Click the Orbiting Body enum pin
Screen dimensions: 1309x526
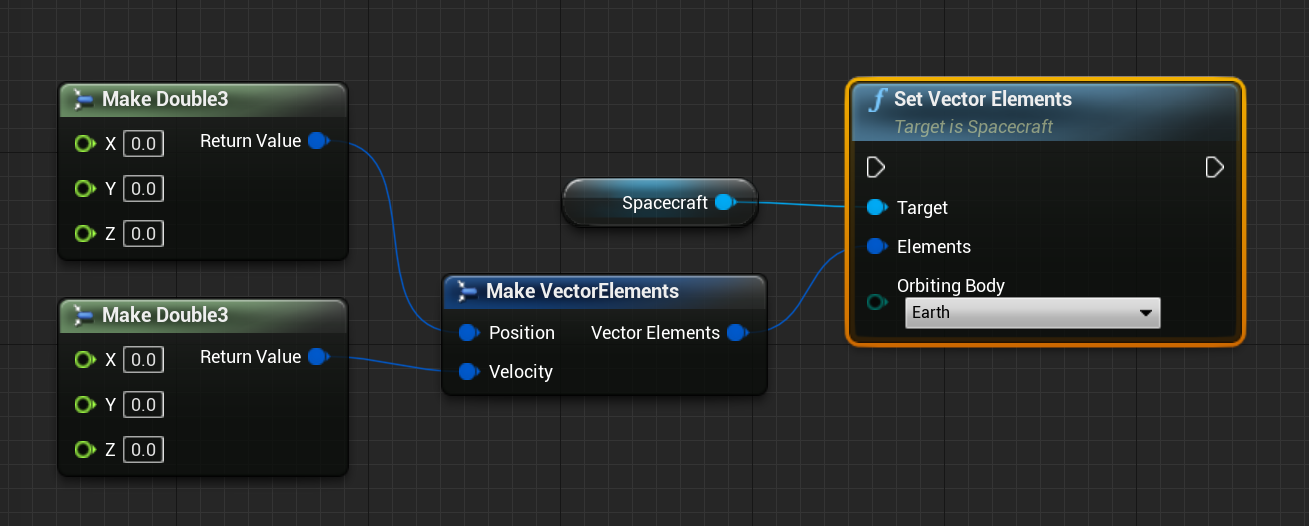[877, 302]
